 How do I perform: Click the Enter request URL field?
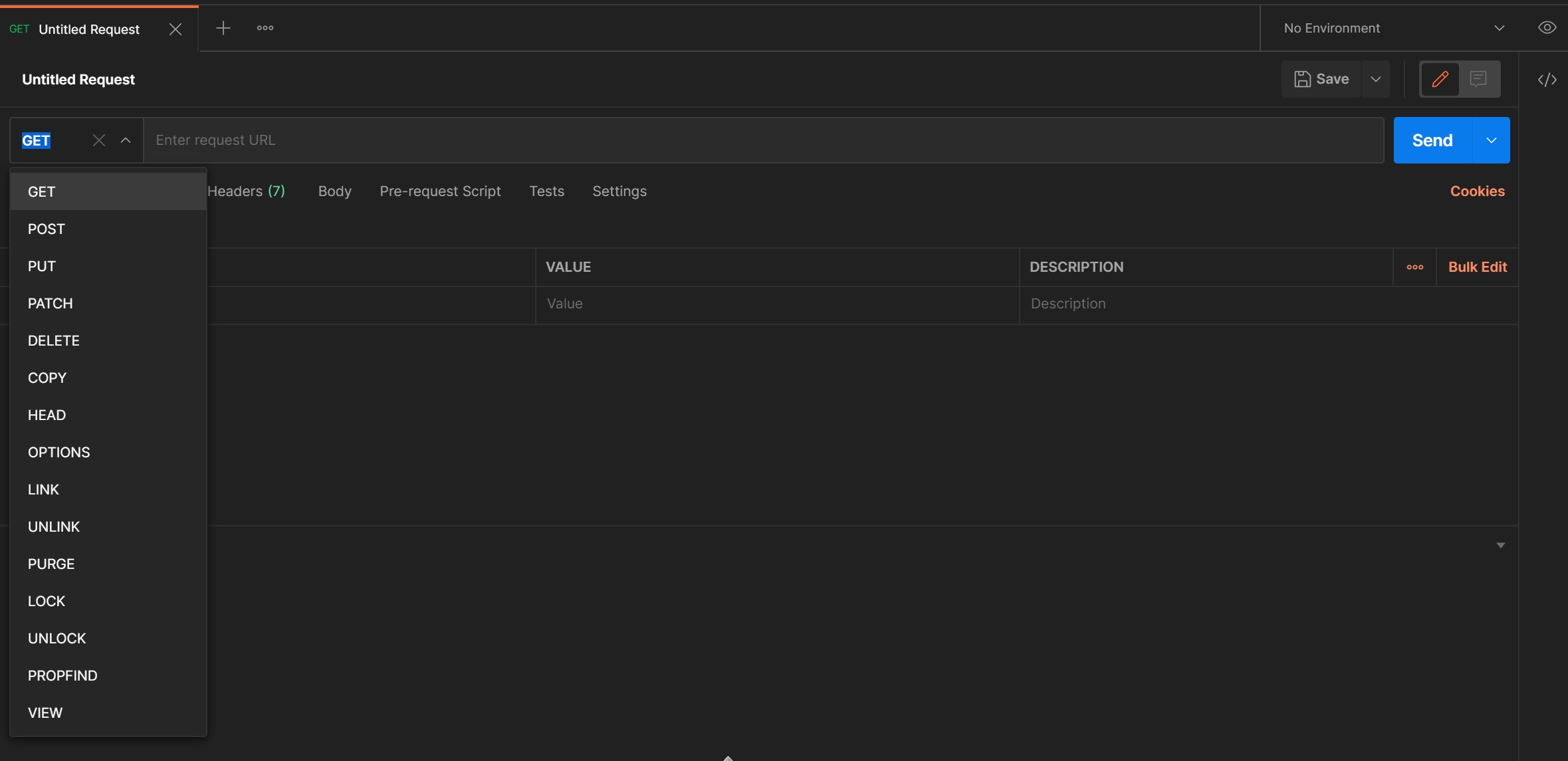(x=763, y=140)
